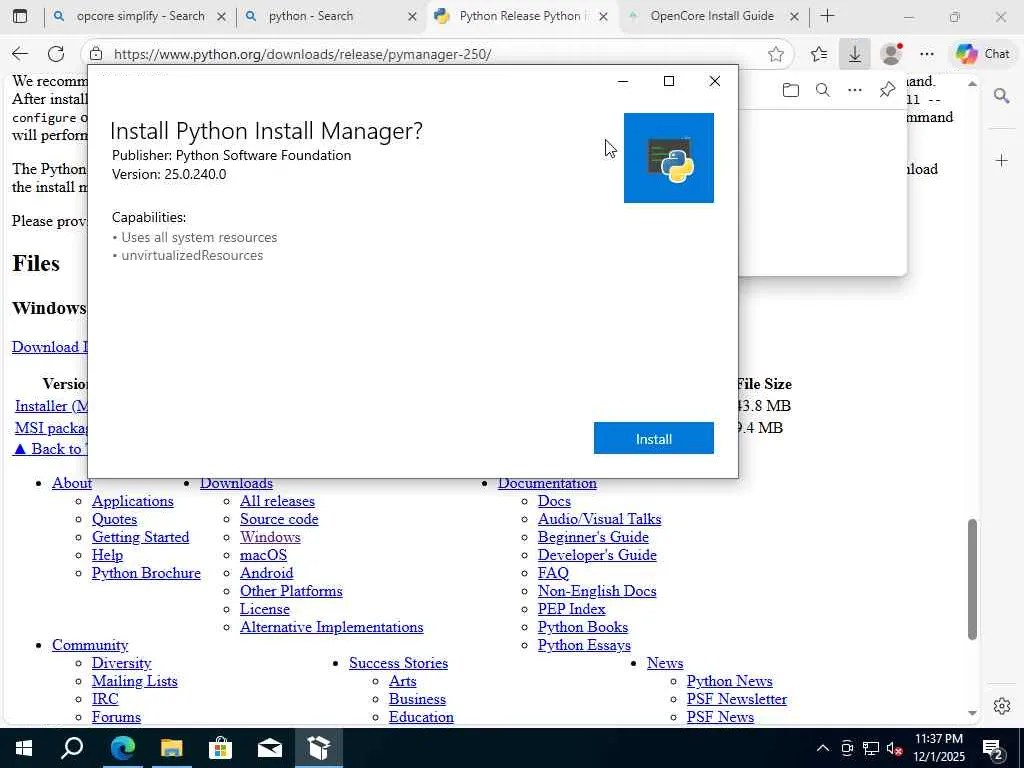Open downloads folder icon in downloads panel
The width and height of the screenshot is (1024, 768).
click(790, 90)
